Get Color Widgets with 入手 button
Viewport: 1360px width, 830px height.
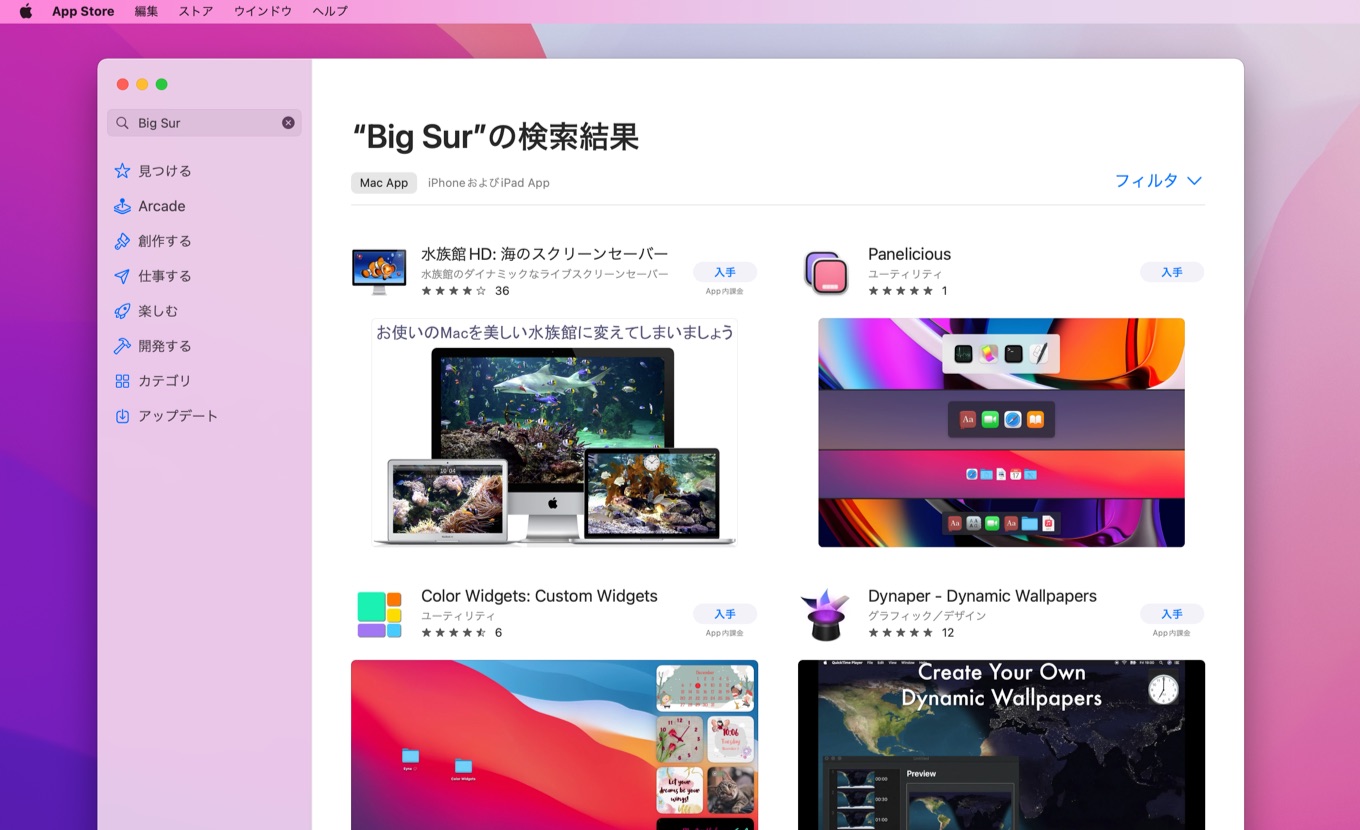pos(725,614)
